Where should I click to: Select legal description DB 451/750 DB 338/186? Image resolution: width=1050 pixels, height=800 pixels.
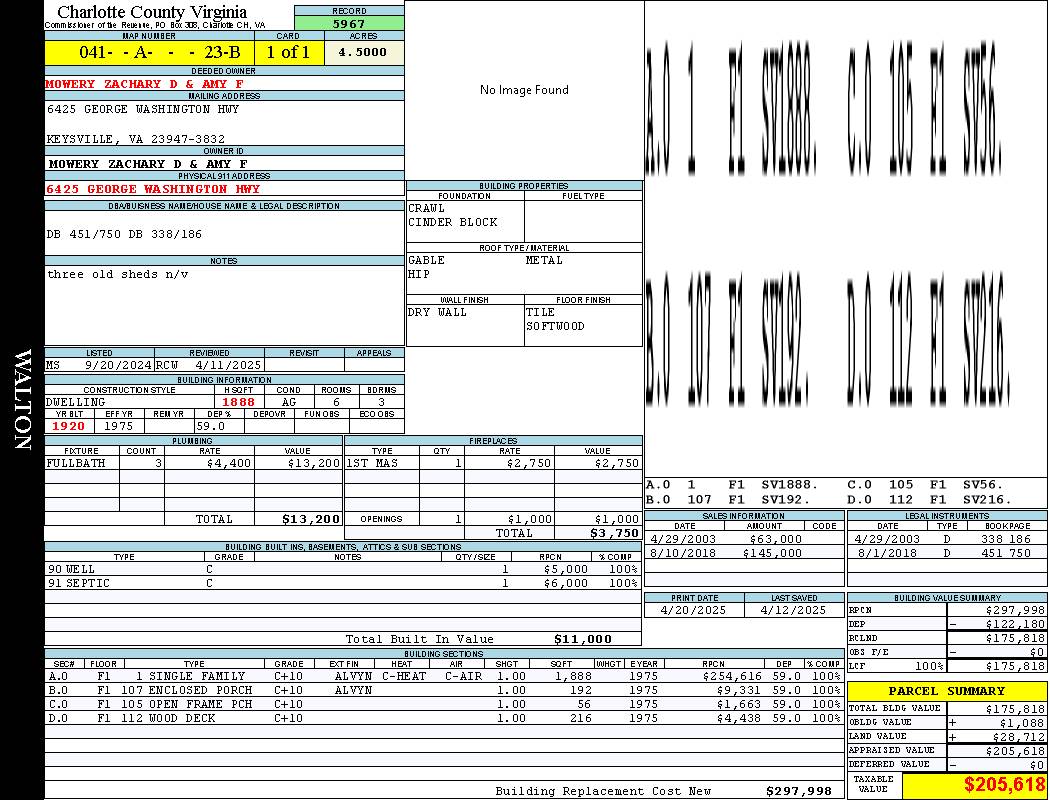click(124, 234)
